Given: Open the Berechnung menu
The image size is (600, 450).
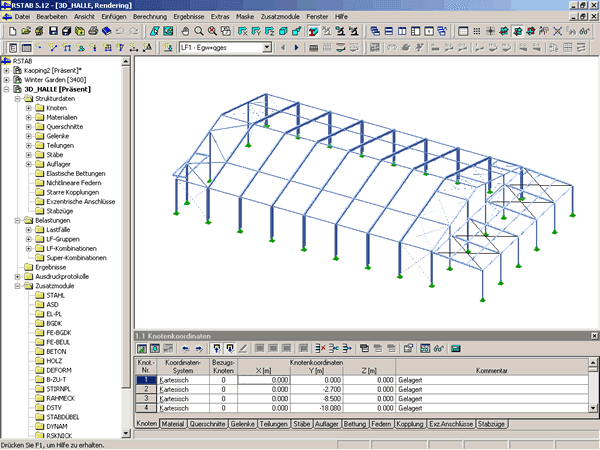Looking at the screenshot, I should 150,16.
